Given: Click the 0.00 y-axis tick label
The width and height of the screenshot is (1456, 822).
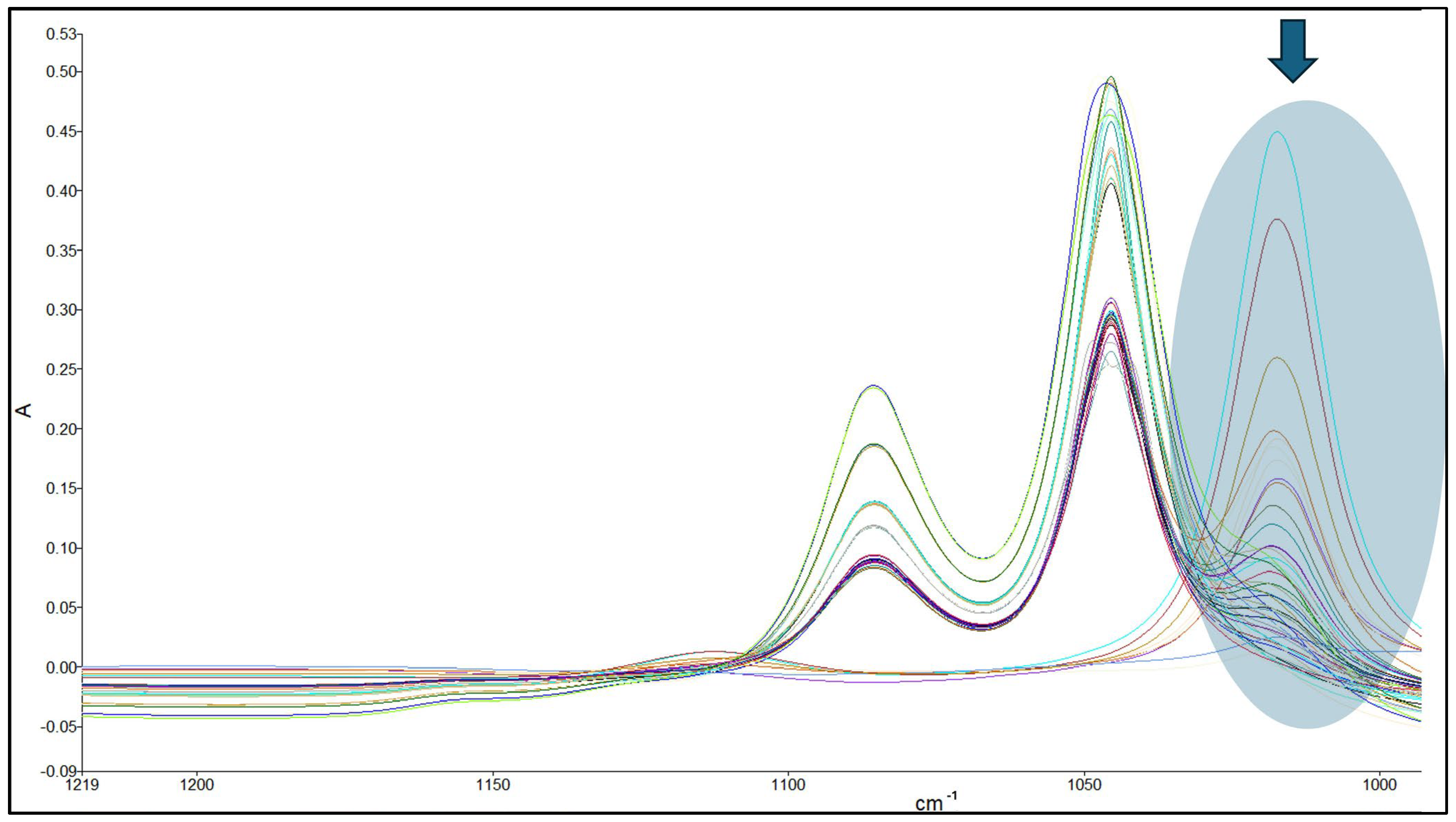Looking at the screenshot, I should [60, 667].
